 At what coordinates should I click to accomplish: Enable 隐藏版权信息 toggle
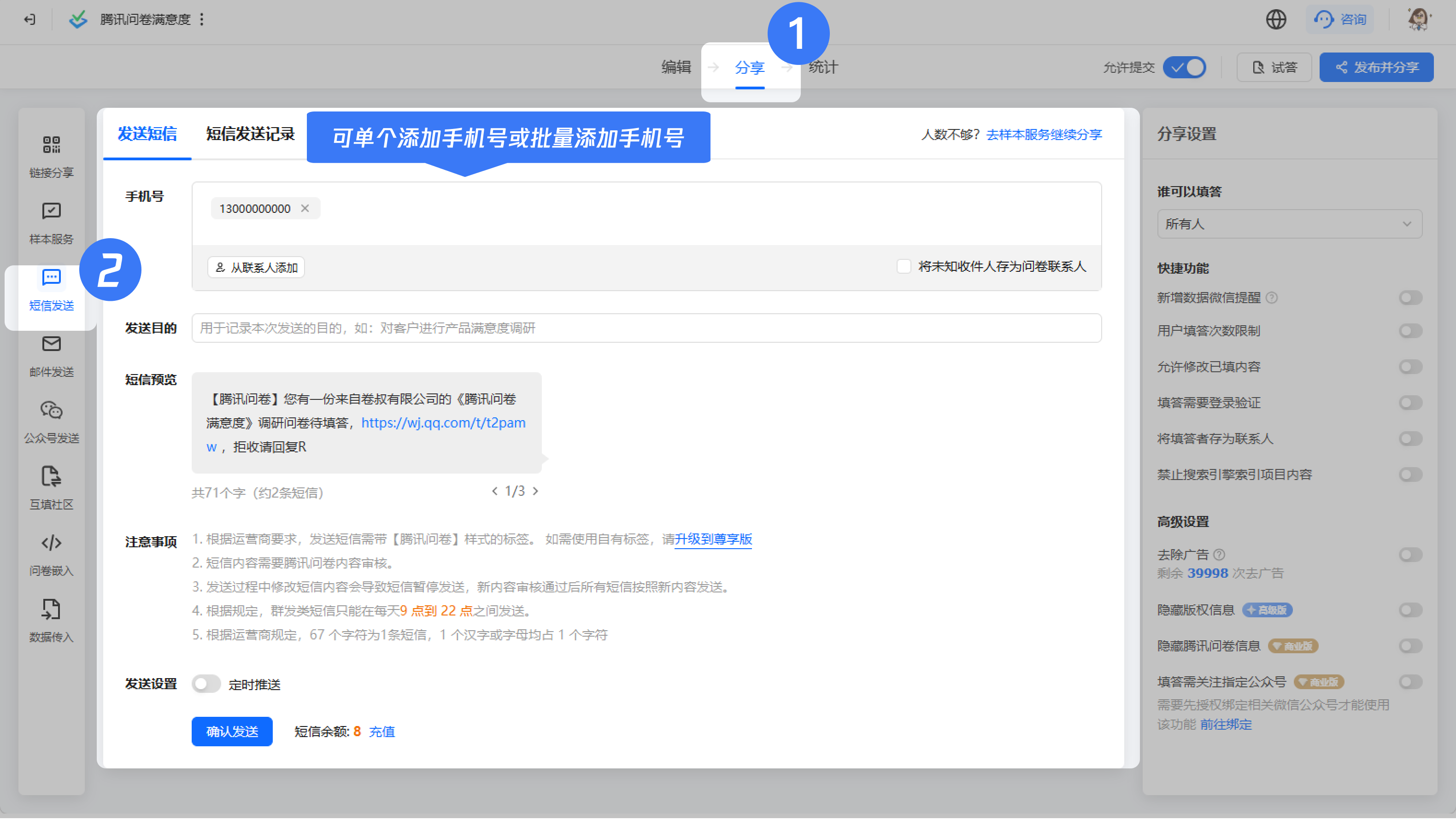[1410, 610]
